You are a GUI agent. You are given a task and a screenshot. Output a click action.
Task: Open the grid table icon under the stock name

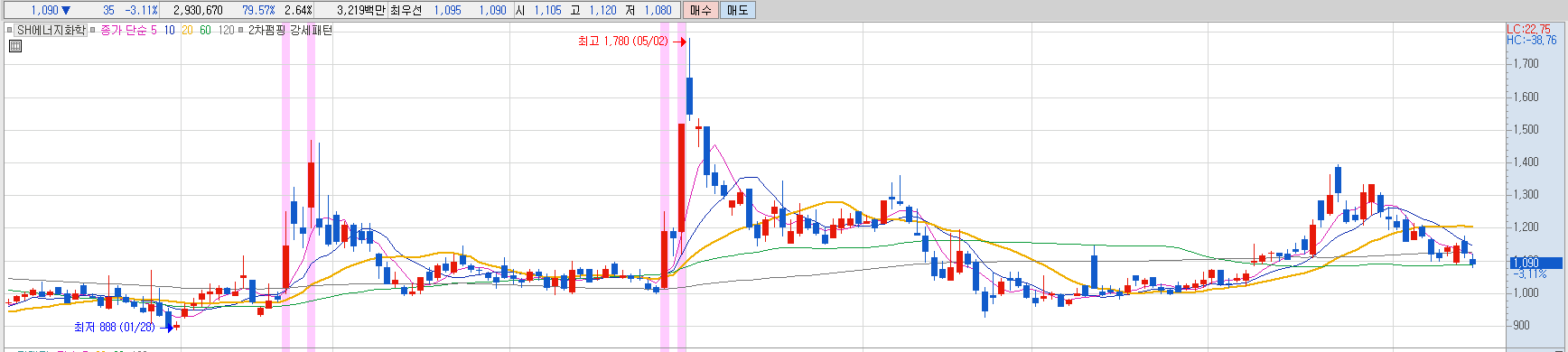click(15, 45)
